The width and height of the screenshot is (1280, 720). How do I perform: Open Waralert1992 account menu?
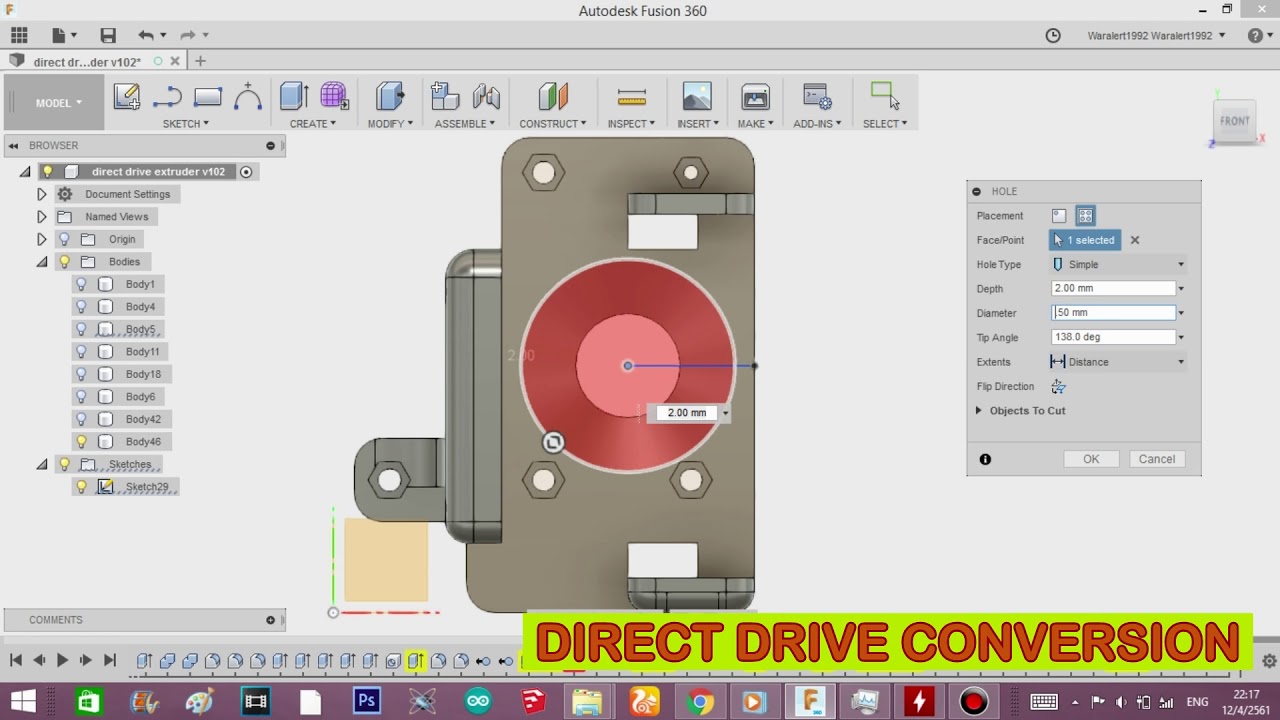[x=1157, y=36]
